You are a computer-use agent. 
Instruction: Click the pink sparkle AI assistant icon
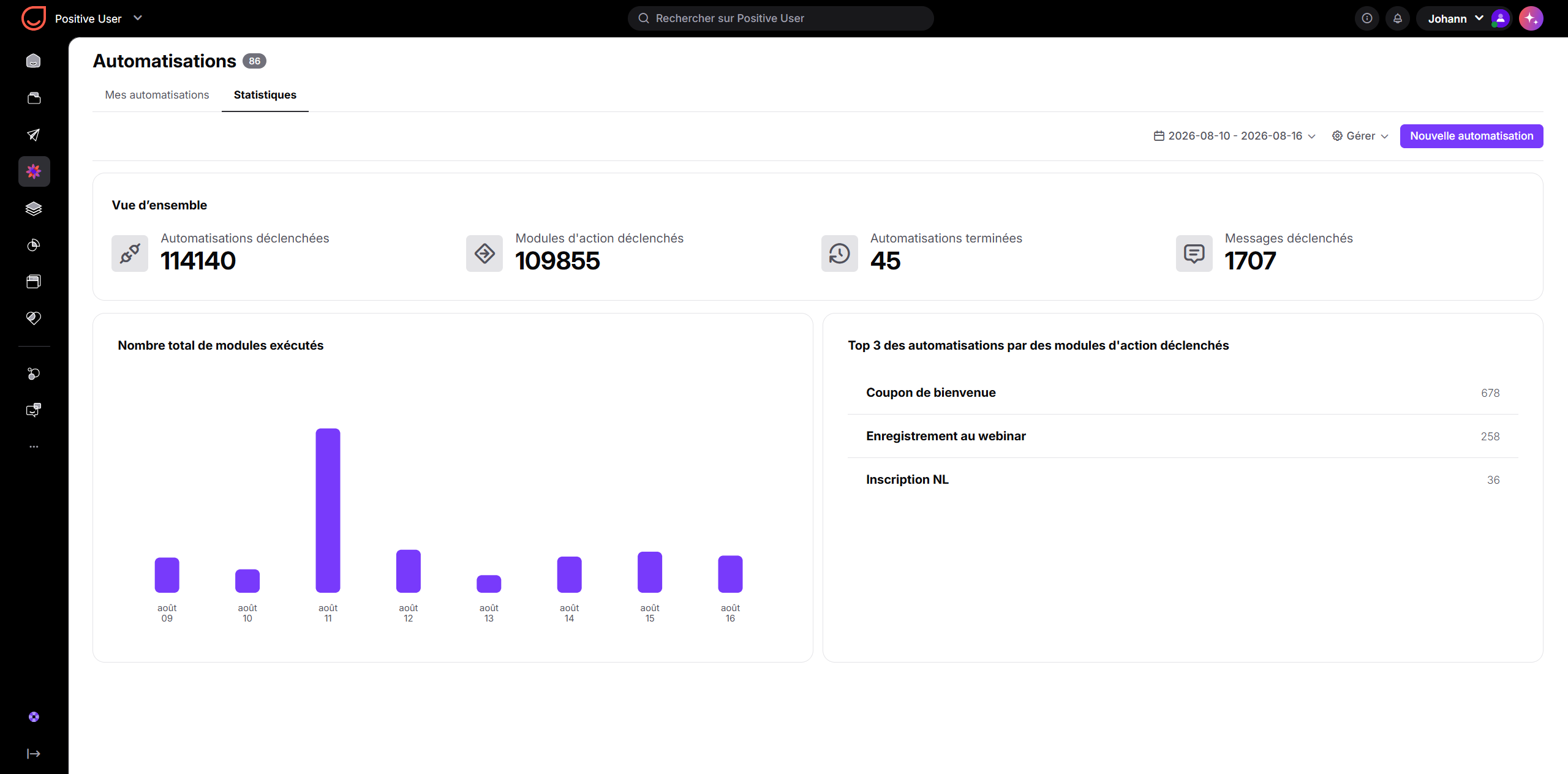pos(1531,18)
